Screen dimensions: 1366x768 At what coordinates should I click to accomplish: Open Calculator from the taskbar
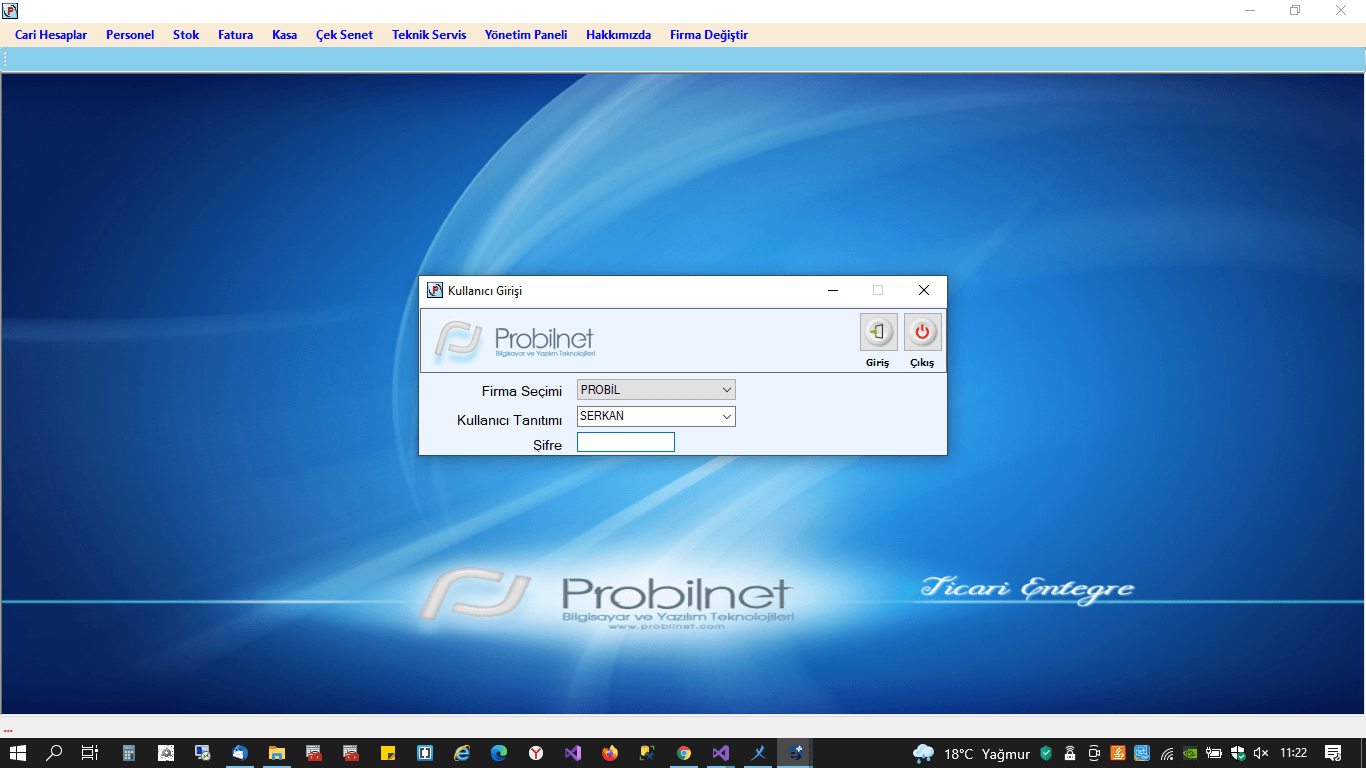click(129, 753)
